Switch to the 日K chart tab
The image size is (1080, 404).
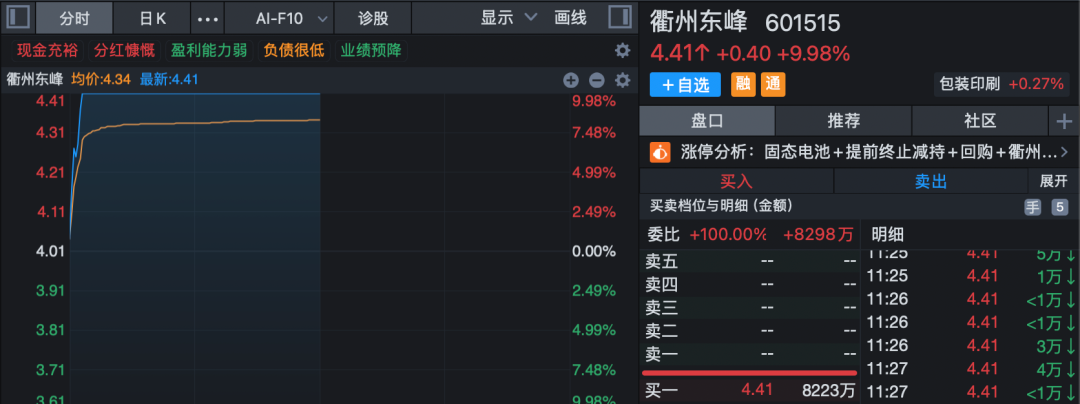[153, 18]
